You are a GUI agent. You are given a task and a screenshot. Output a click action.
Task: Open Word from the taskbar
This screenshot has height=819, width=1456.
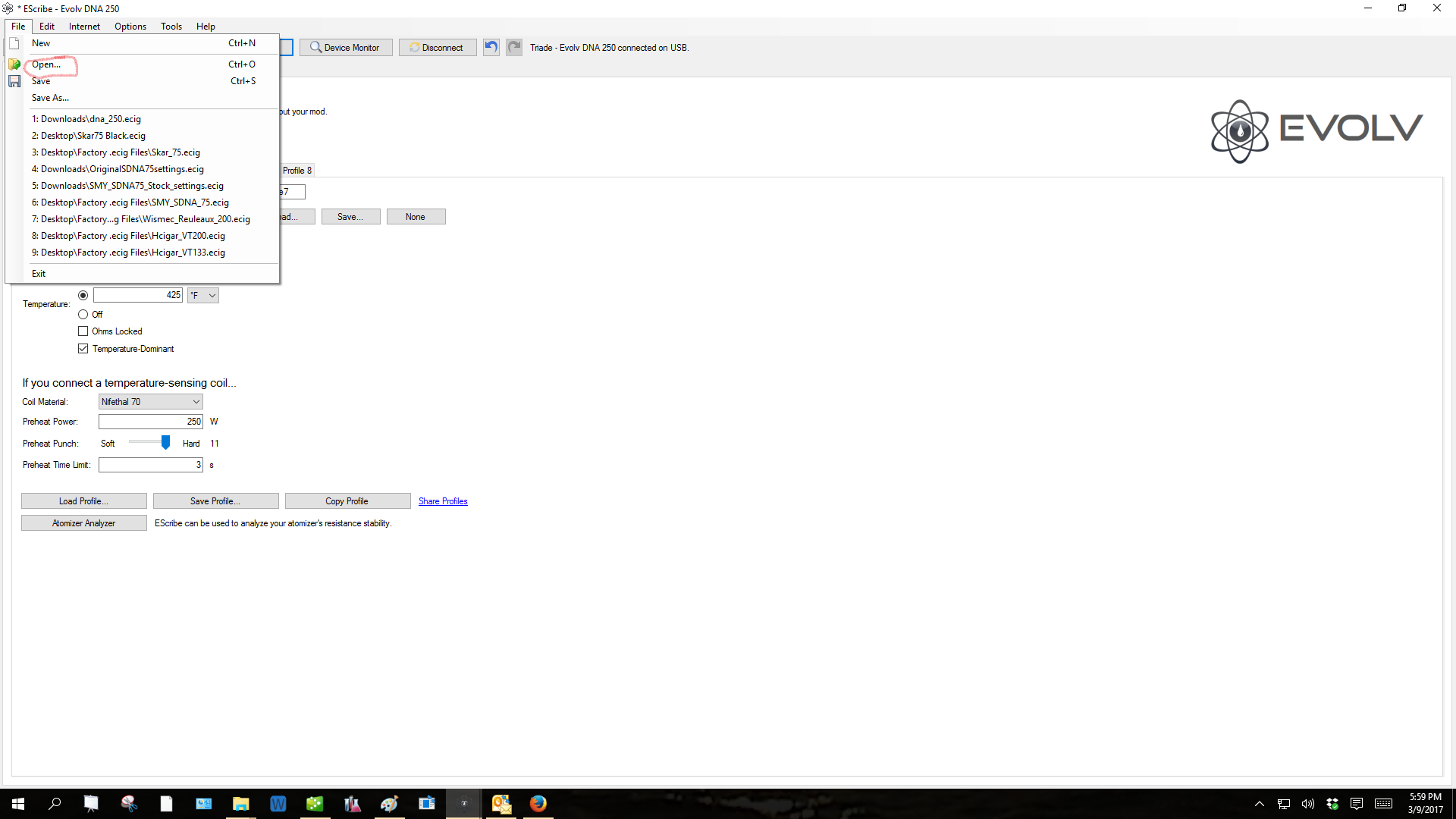(278, 803)
